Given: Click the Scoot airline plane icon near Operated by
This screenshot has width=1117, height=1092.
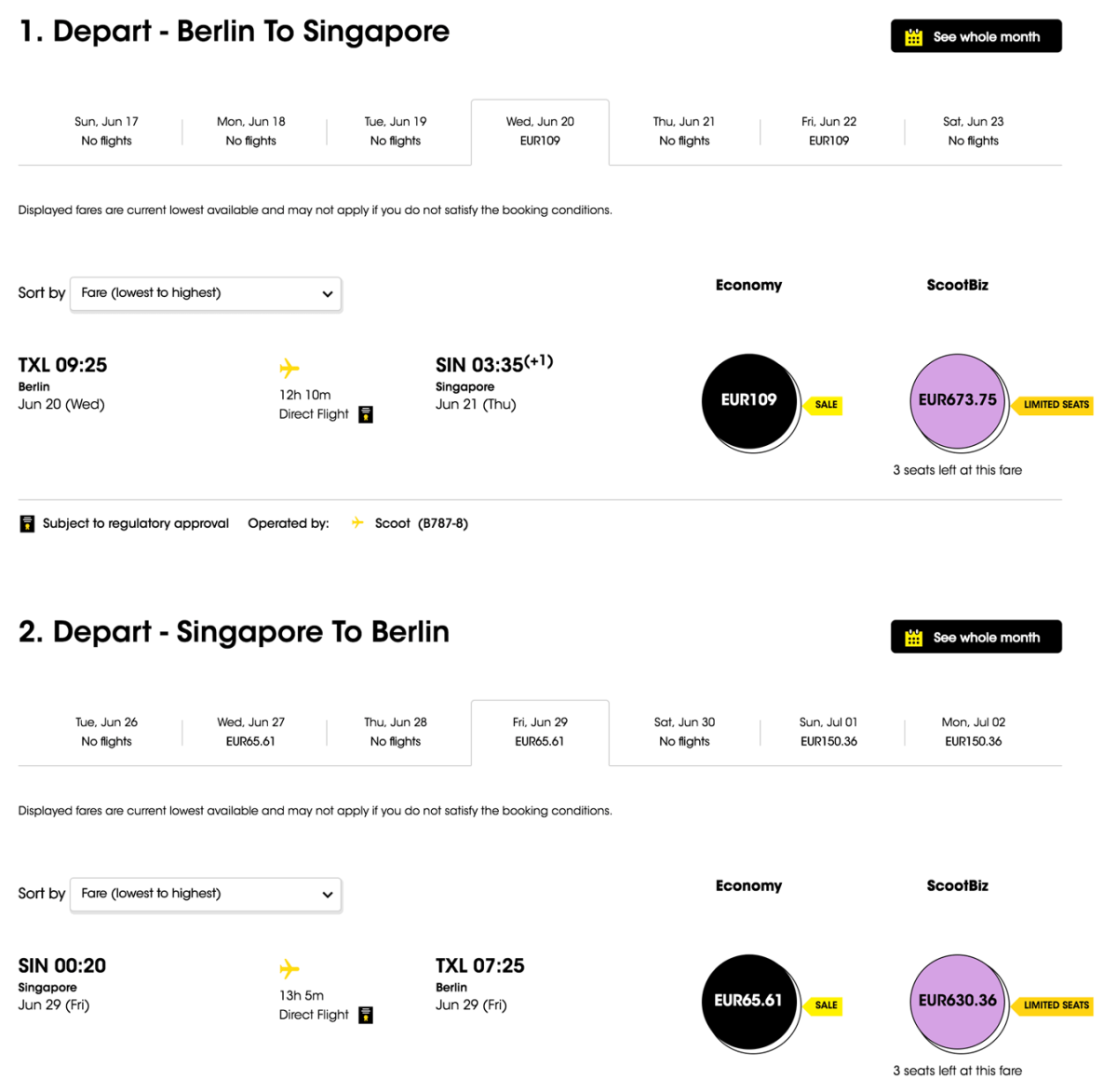Looking at the screenshot, I should [357, 523].
